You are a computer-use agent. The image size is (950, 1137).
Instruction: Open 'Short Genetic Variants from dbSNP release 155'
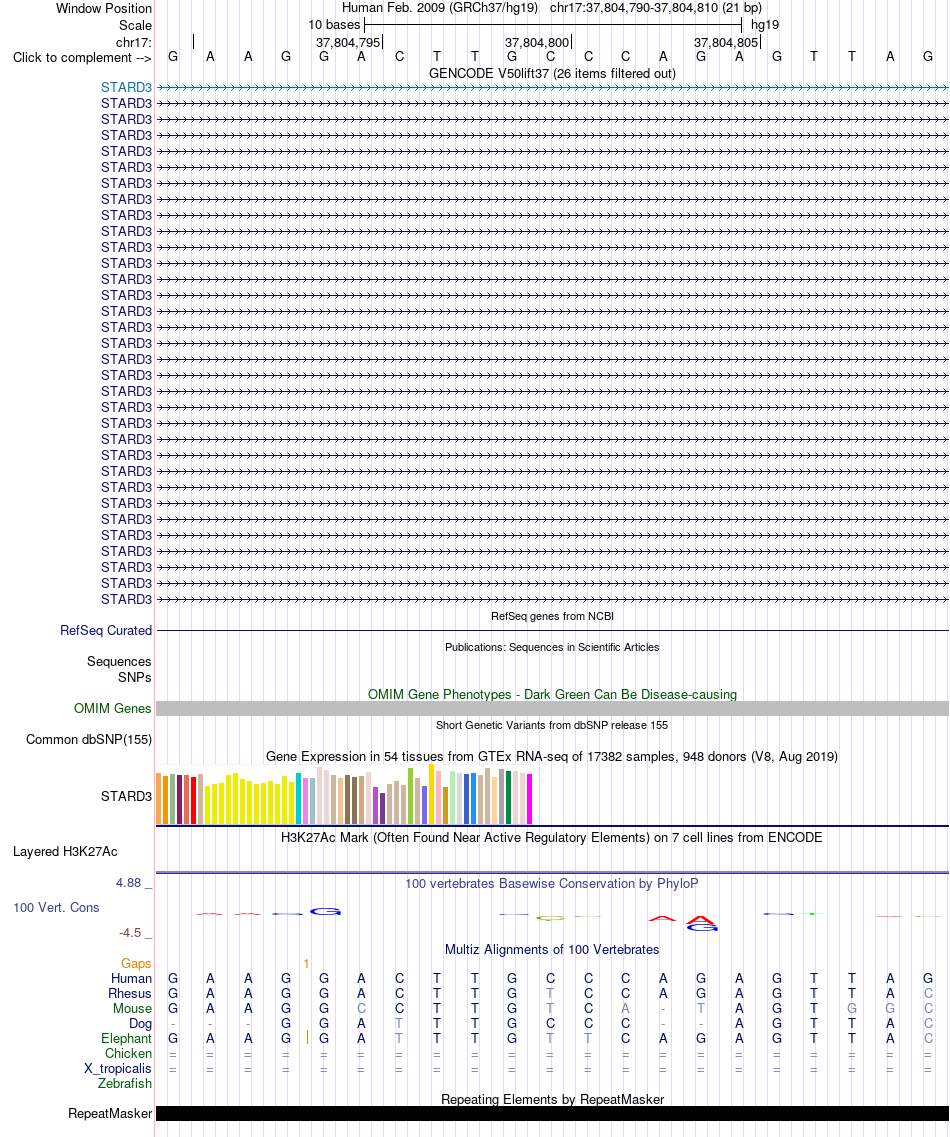coord(552,725)
